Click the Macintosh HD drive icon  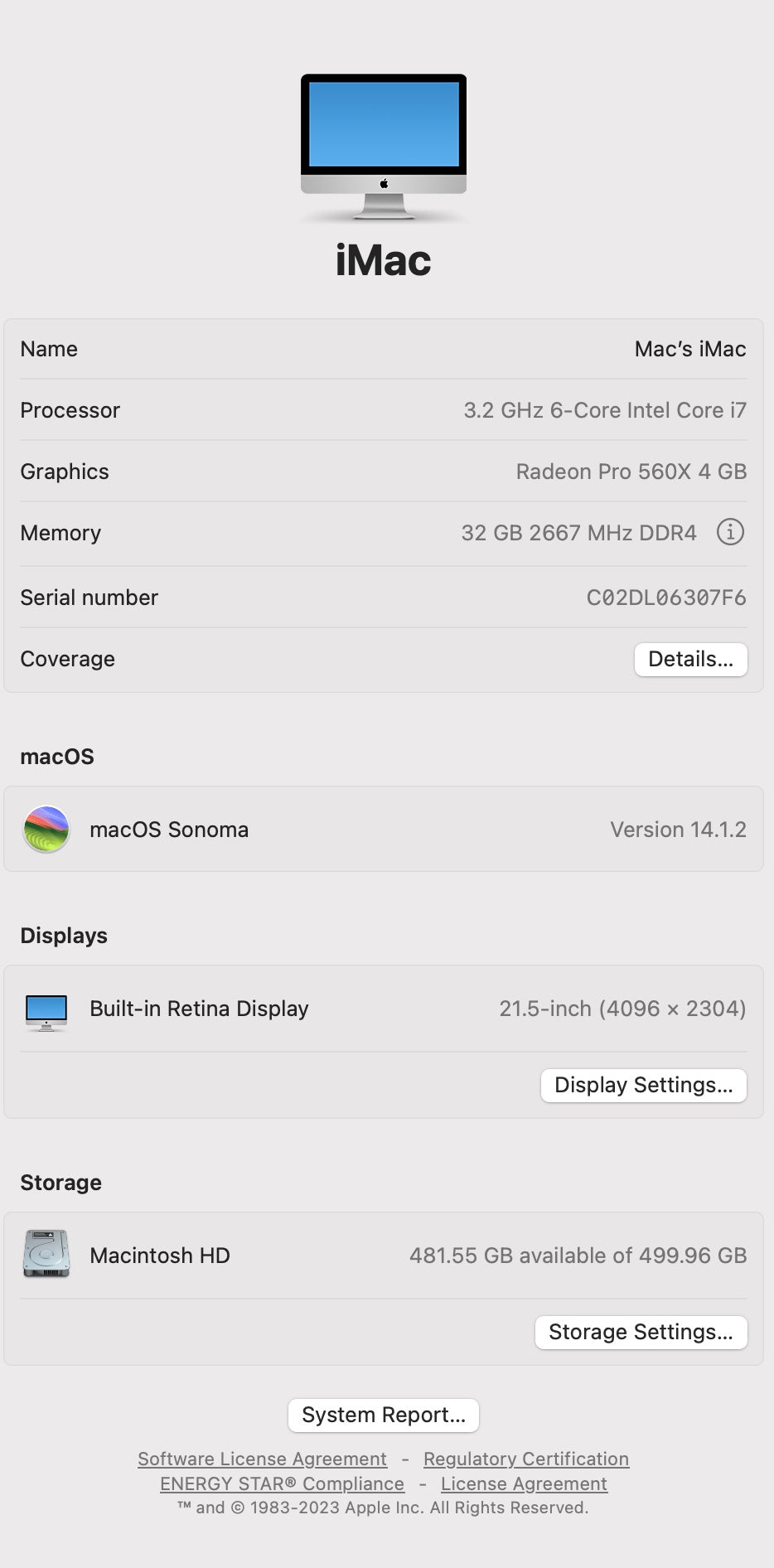pyautogui.click(x=46, y=1255)
